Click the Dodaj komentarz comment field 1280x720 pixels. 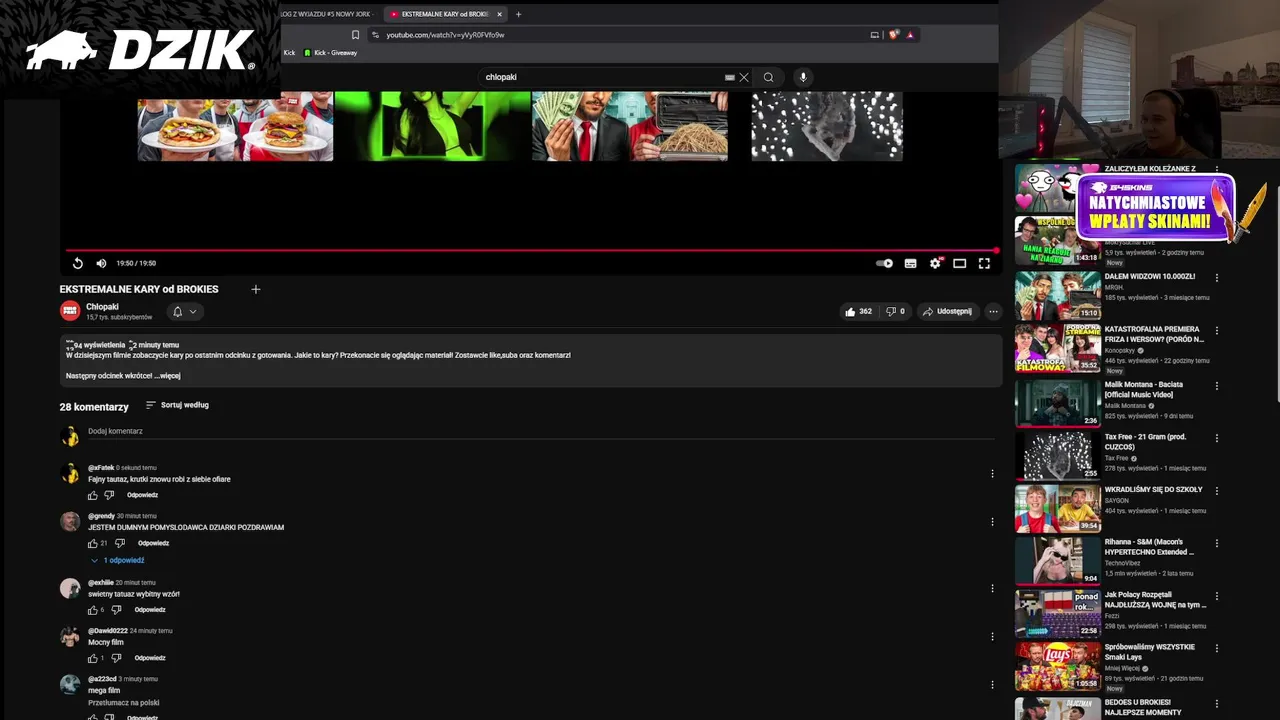tap(540, 431)
